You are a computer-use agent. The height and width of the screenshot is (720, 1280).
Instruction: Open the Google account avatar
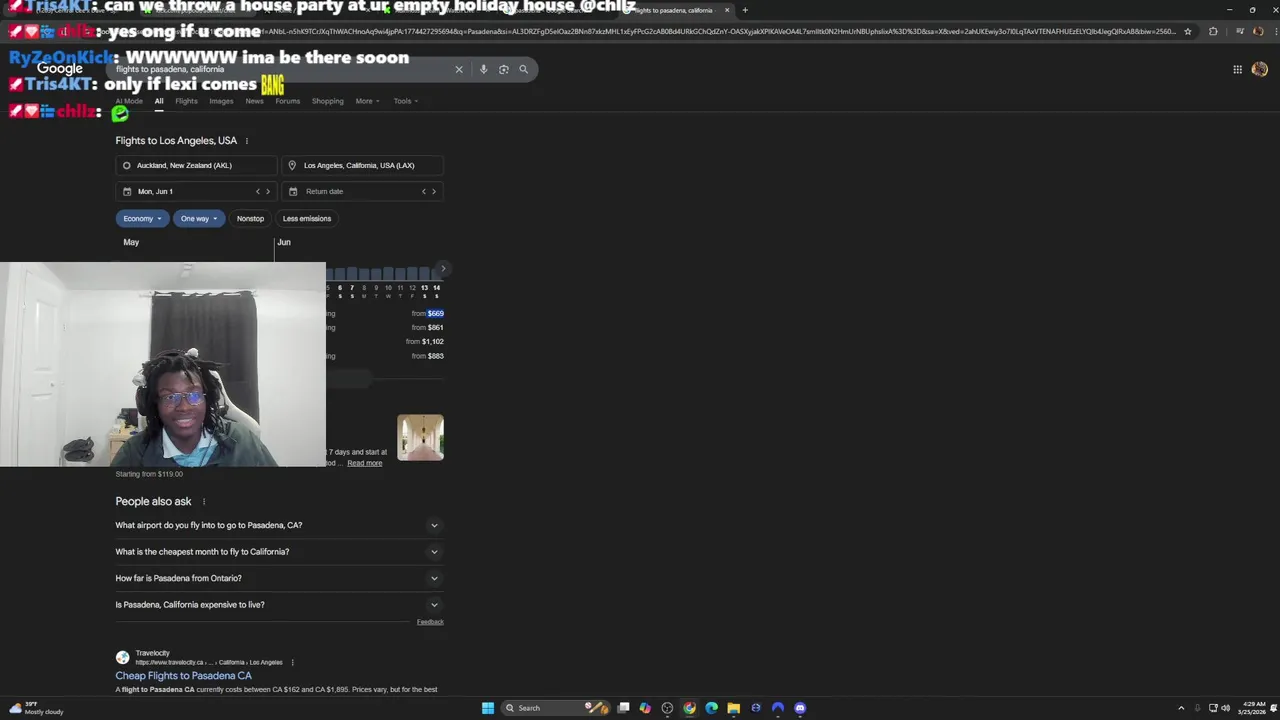[1259, 69]
